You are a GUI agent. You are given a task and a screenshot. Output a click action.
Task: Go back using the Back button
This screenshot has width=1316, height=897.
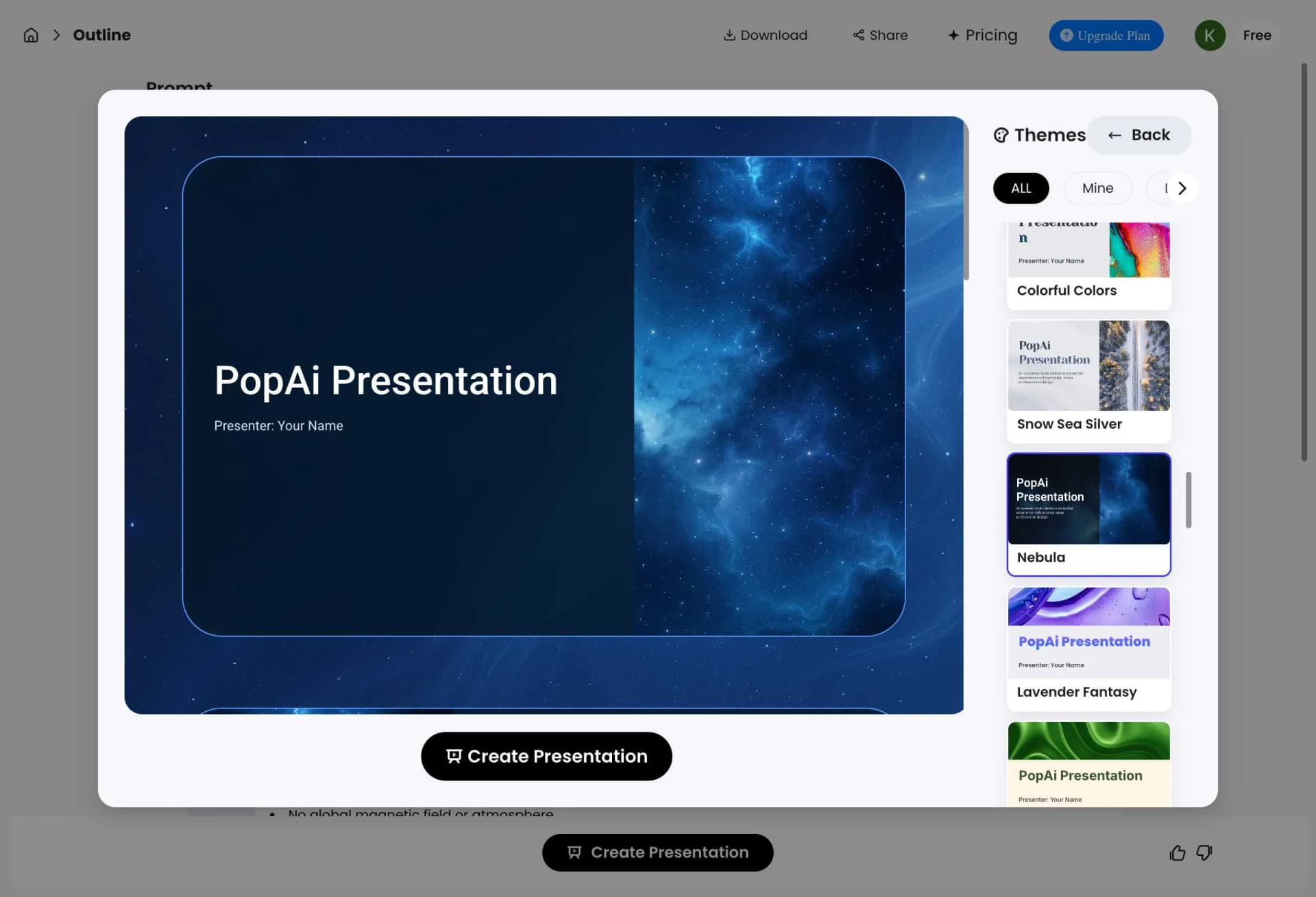(x=1138, y=135)
